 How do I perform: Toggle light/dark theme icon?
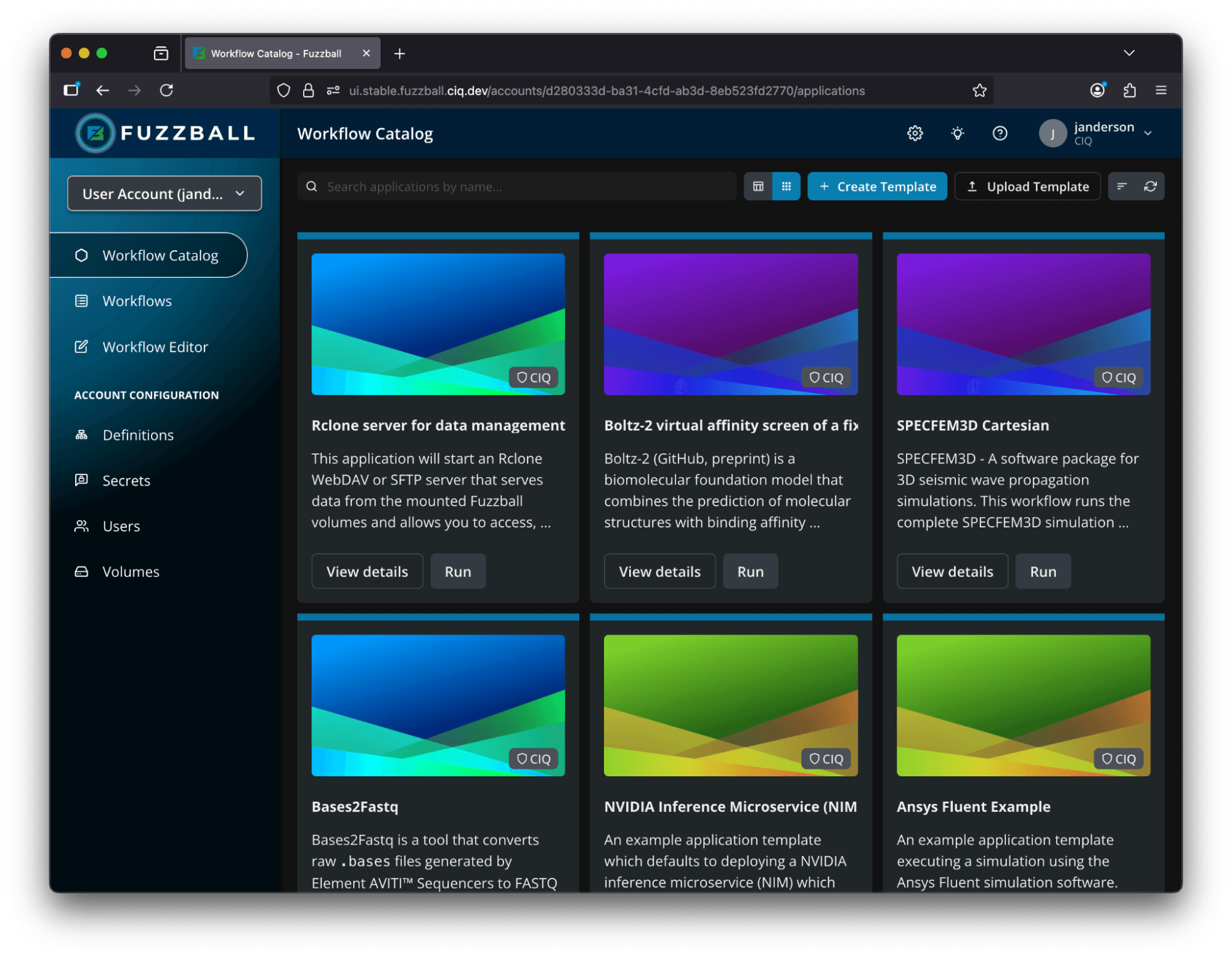[957, 133]
